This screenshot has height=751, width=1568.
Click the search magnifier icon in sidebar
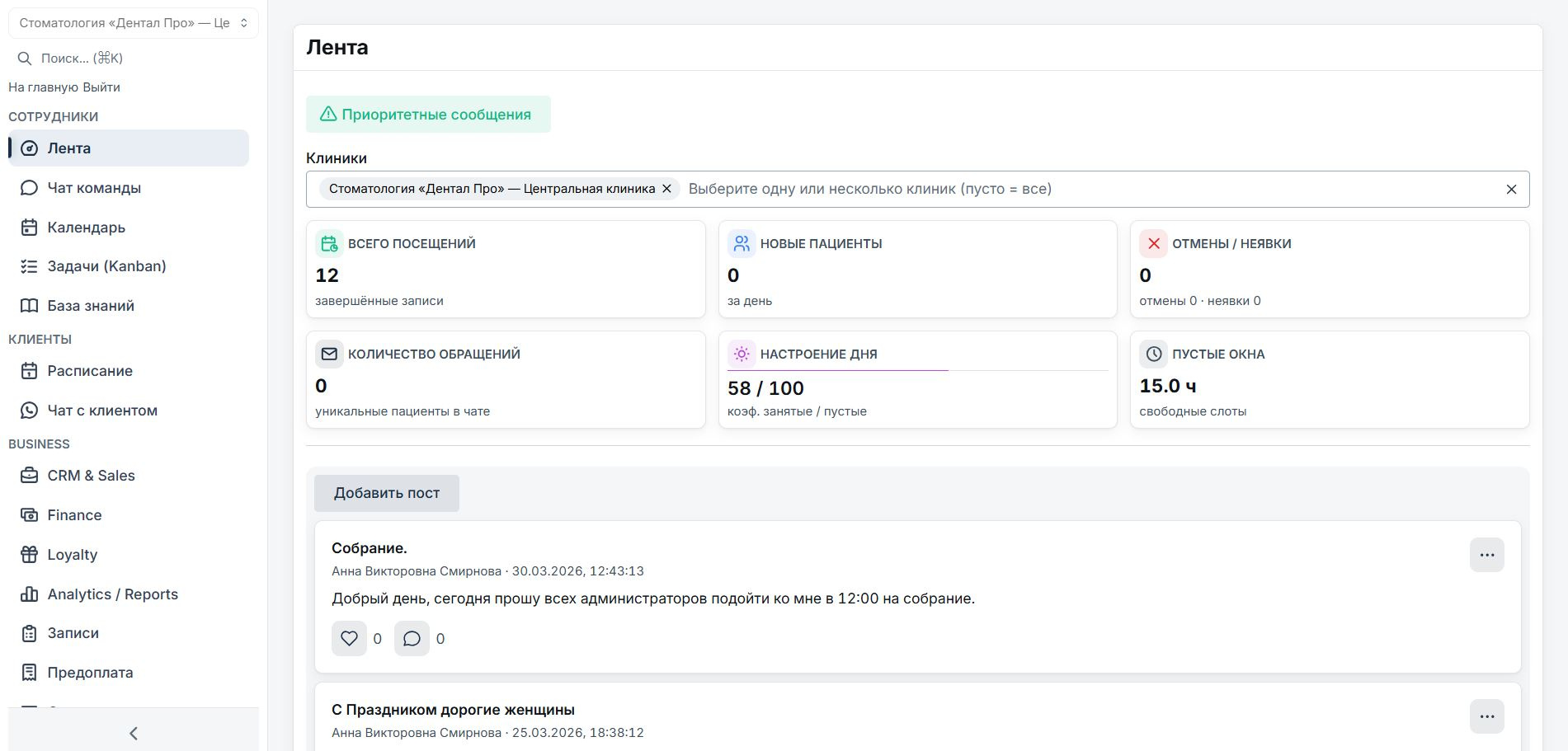25,59
